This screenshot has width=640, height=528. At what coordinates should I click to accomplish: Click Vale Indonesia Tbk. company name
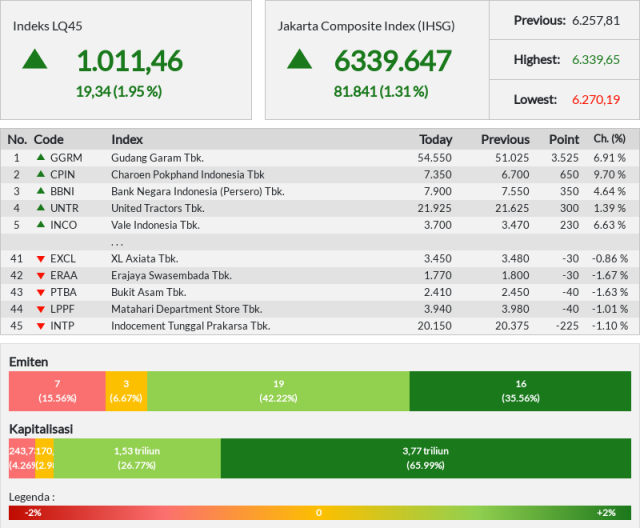[x=155, y=225]
